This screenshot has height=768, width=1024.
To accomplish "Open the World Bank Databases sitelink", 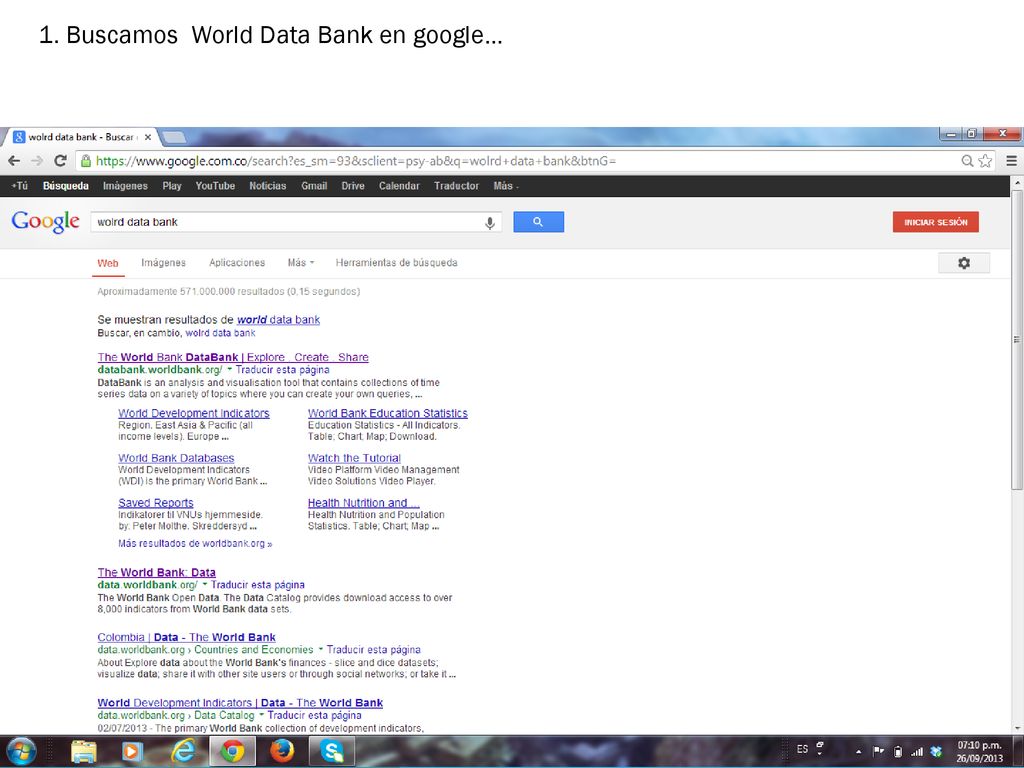I will tap(176, 458).
